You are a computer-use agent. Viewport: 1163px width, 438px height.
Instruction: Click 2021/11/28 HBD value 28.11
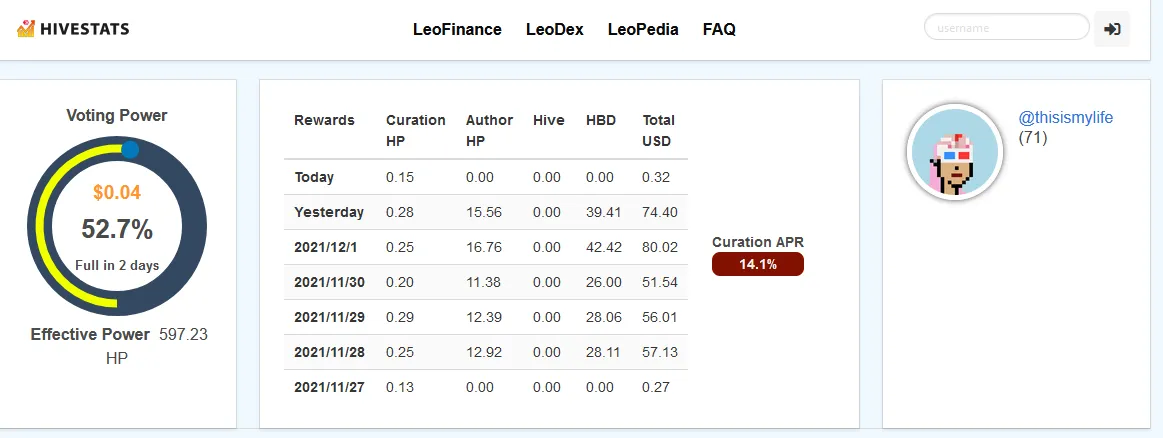(x=603, y=352)
